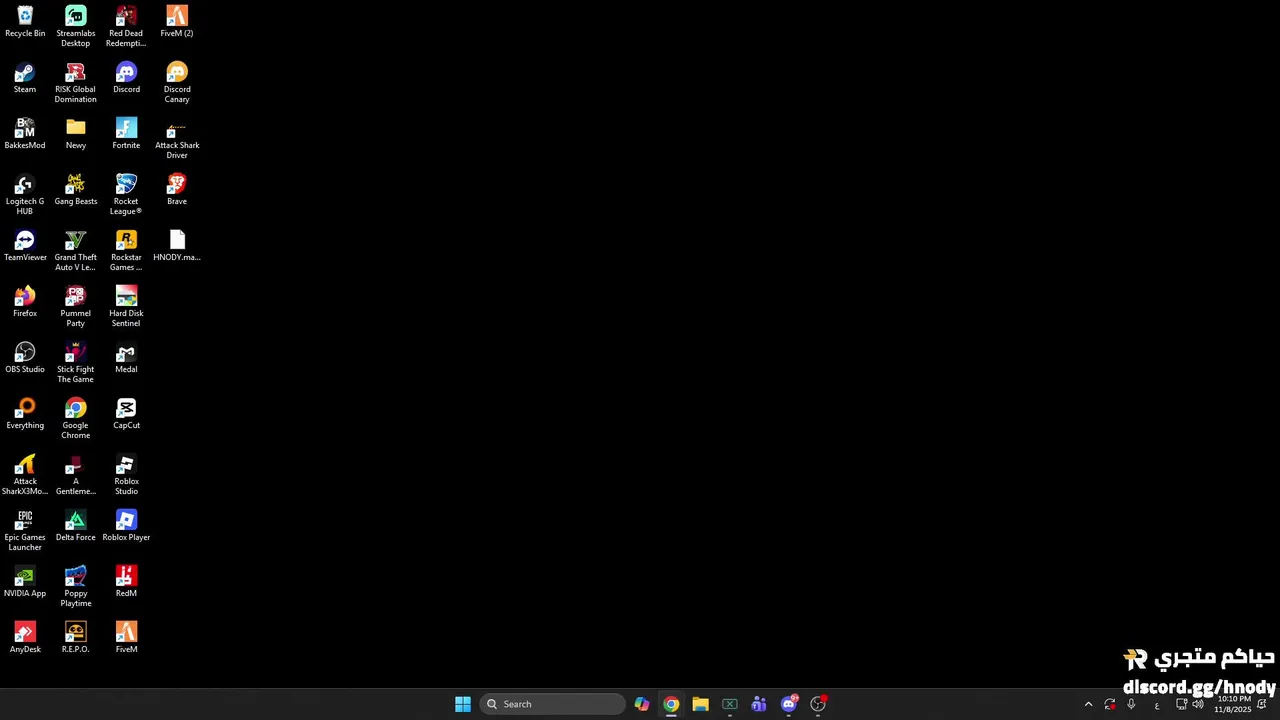Select the Gang Beasts shortcut

coord(76,190)
